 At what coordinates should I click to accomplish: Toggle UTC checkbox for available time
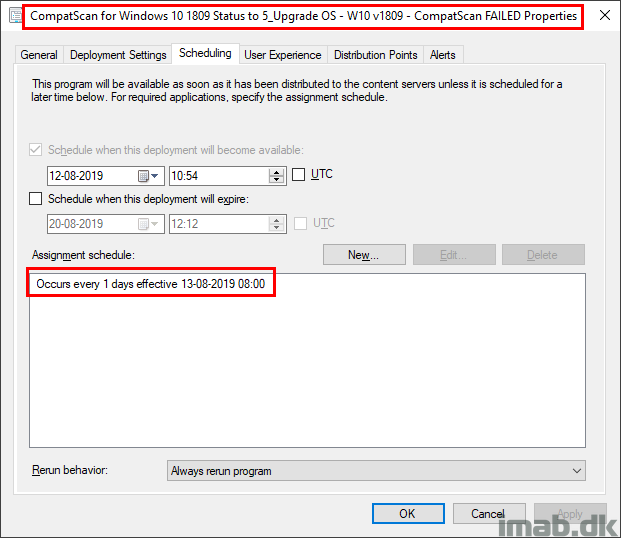tap(298, 174)
